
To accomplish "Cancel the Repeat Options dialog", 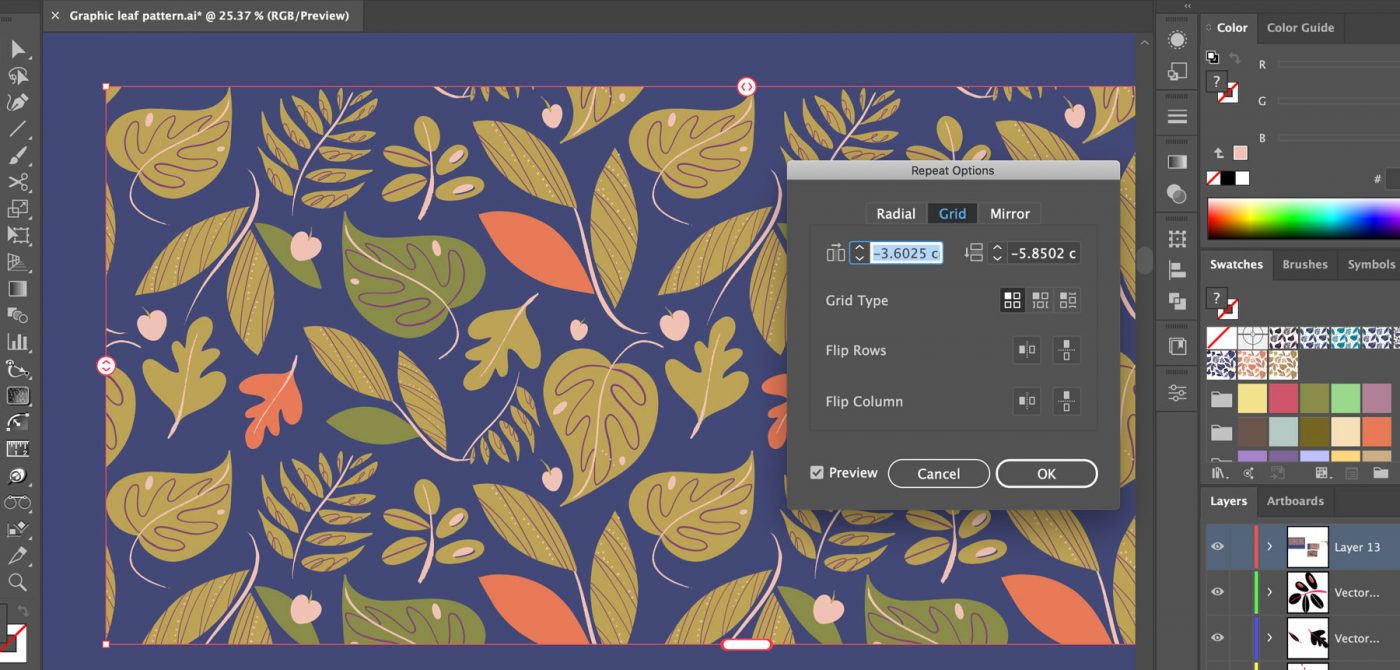I will click(938, 473).
